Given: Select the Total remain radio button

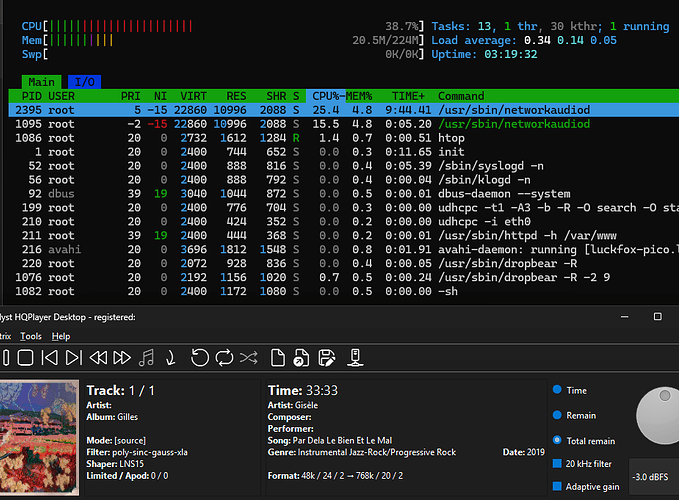Looking at the screenshot, I should (557, 440).
